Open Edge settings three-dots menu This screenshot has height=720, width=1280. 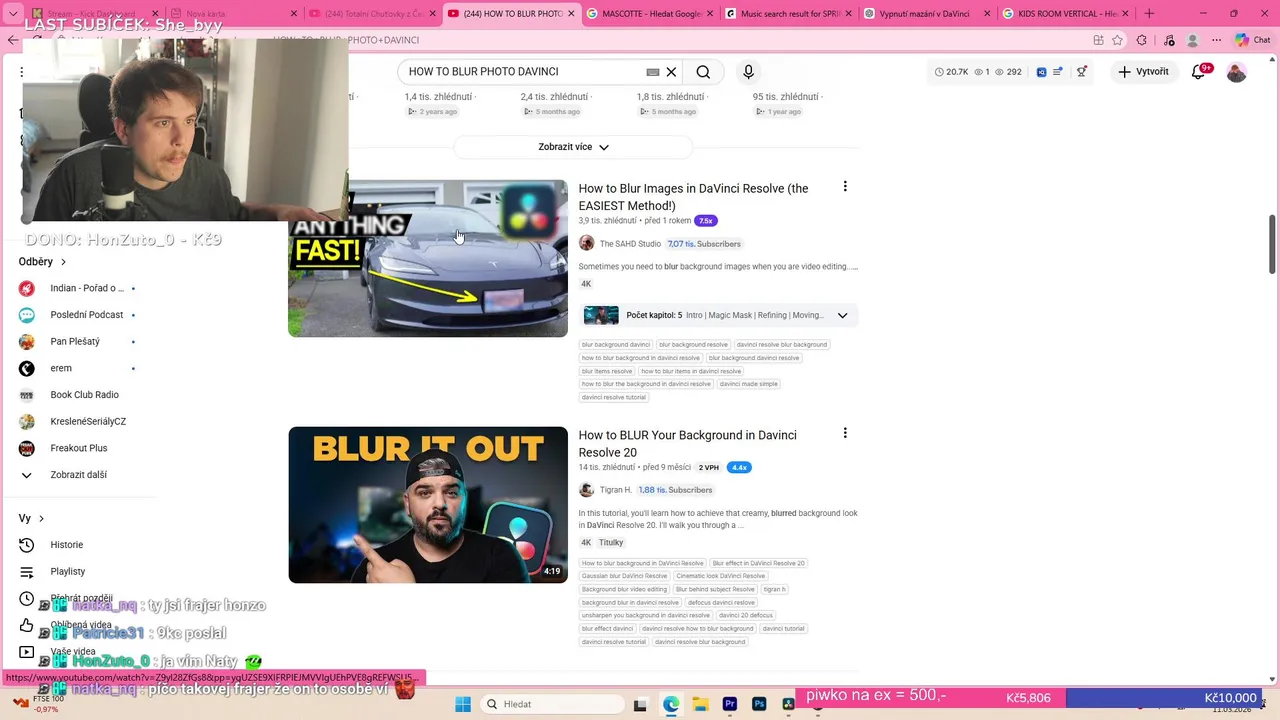pyautogui.click(x=1217, y=40)
